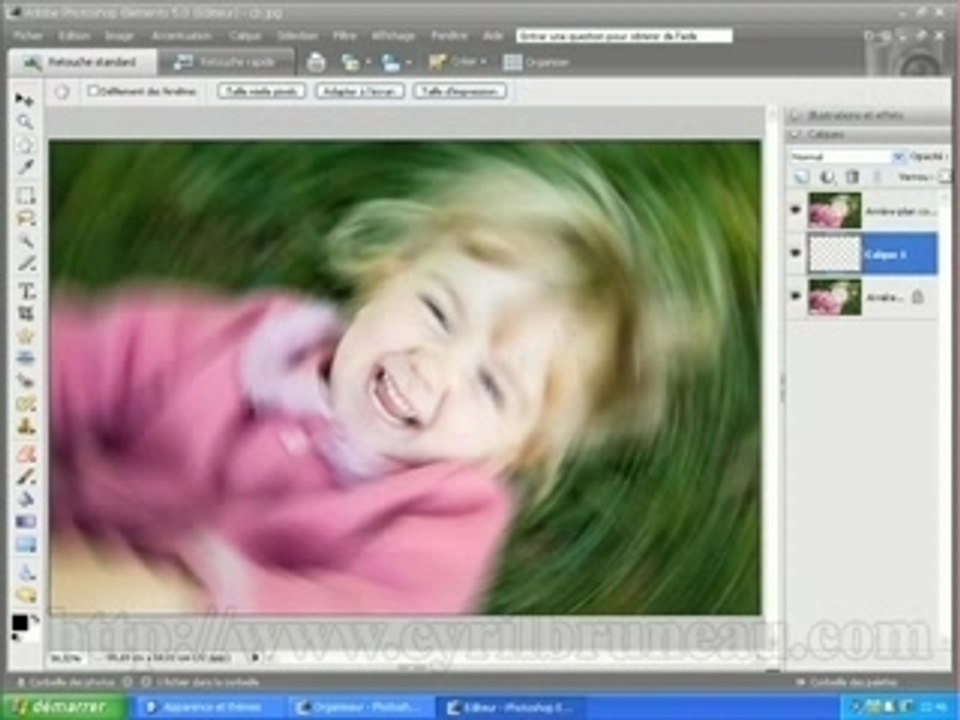
Task: Select the Healing Brush tool
Action: click(26, 403)
